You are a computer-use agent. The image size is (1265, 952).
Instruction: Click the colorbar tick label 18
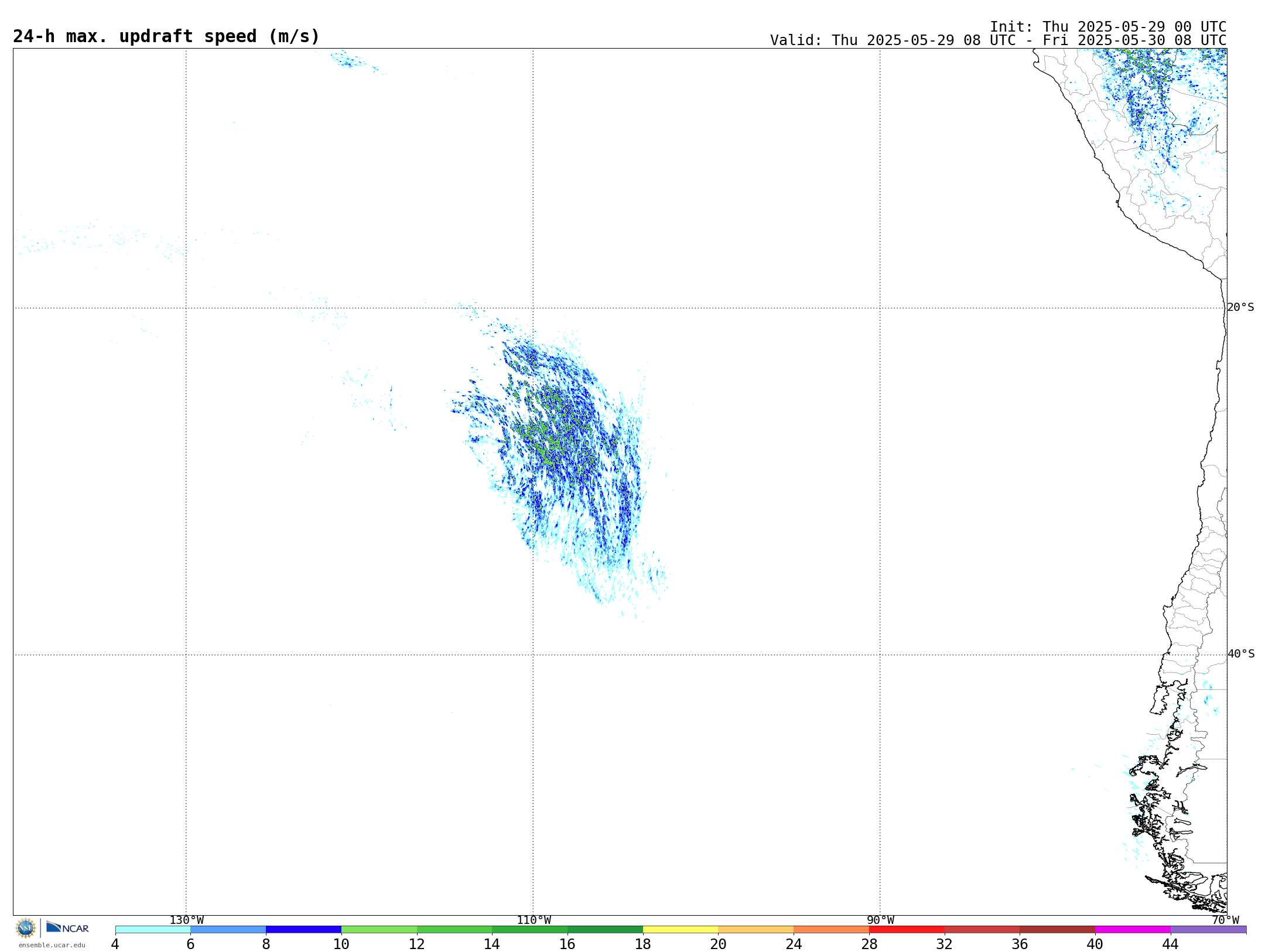pos(643,944)
